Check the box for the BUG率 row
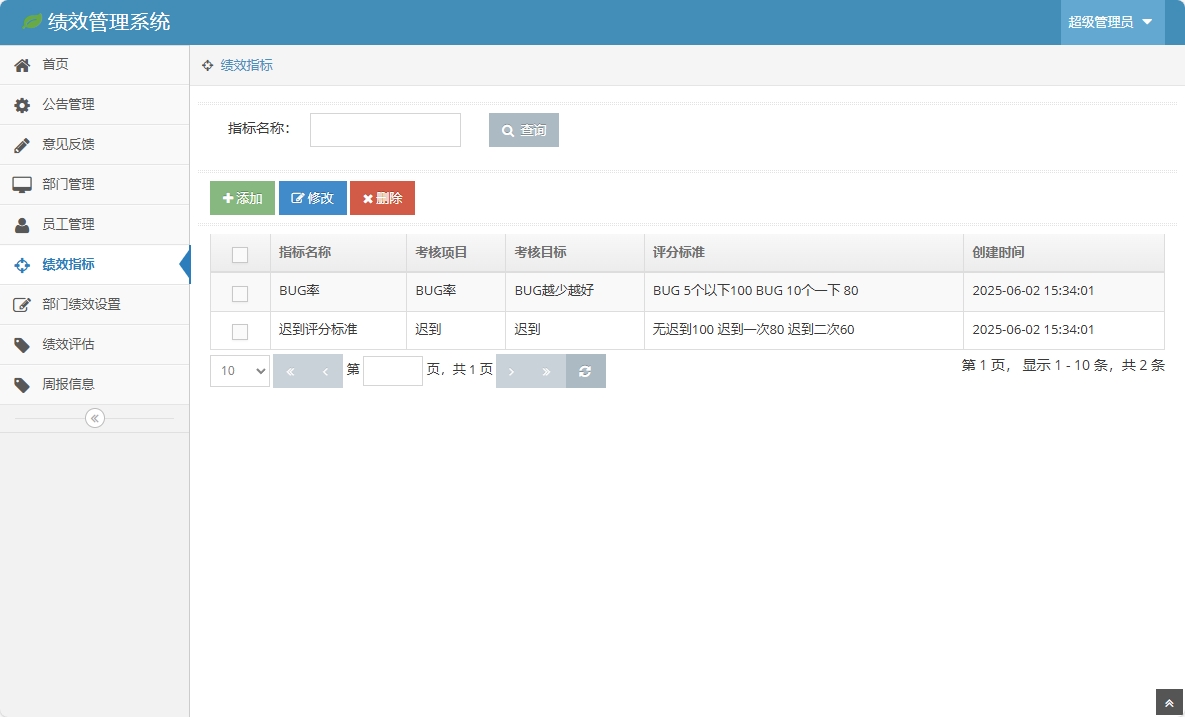The width and height of the screenshot is (1185, 717). coord(240,293)
